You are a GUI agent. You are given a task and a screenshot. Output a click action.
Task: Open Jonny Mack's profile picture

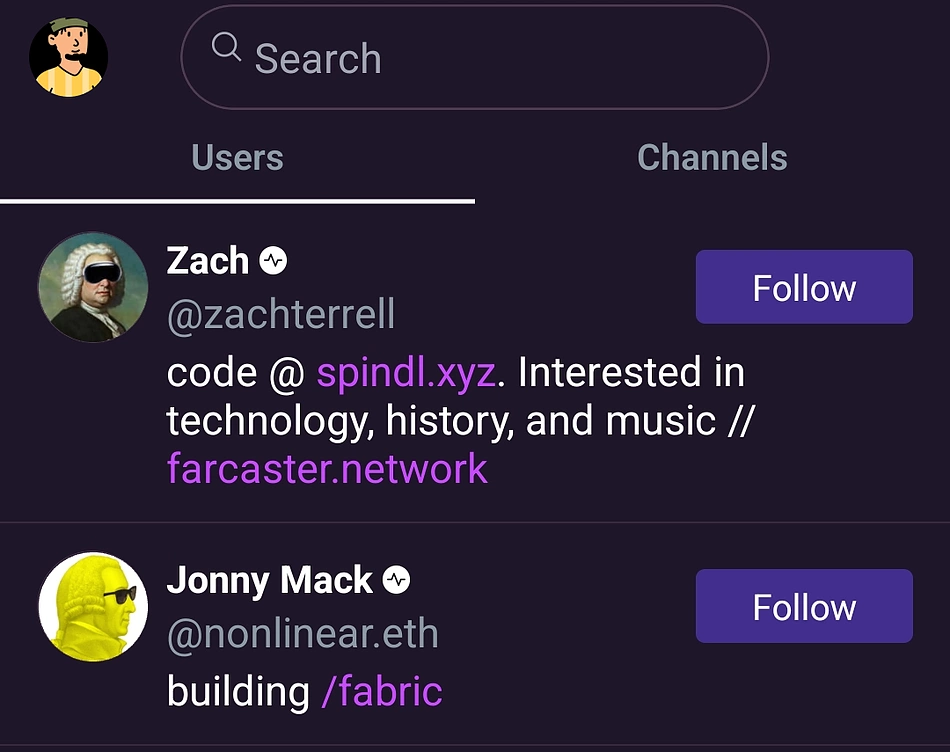click(92, 606)
